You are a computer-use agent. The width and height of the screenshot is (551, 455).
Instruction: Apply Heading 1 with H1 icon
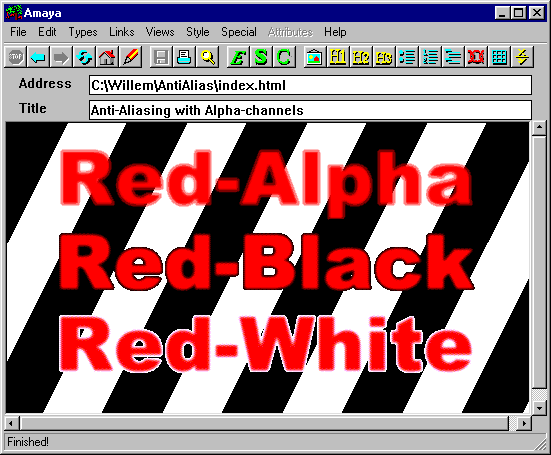[338, 57]
